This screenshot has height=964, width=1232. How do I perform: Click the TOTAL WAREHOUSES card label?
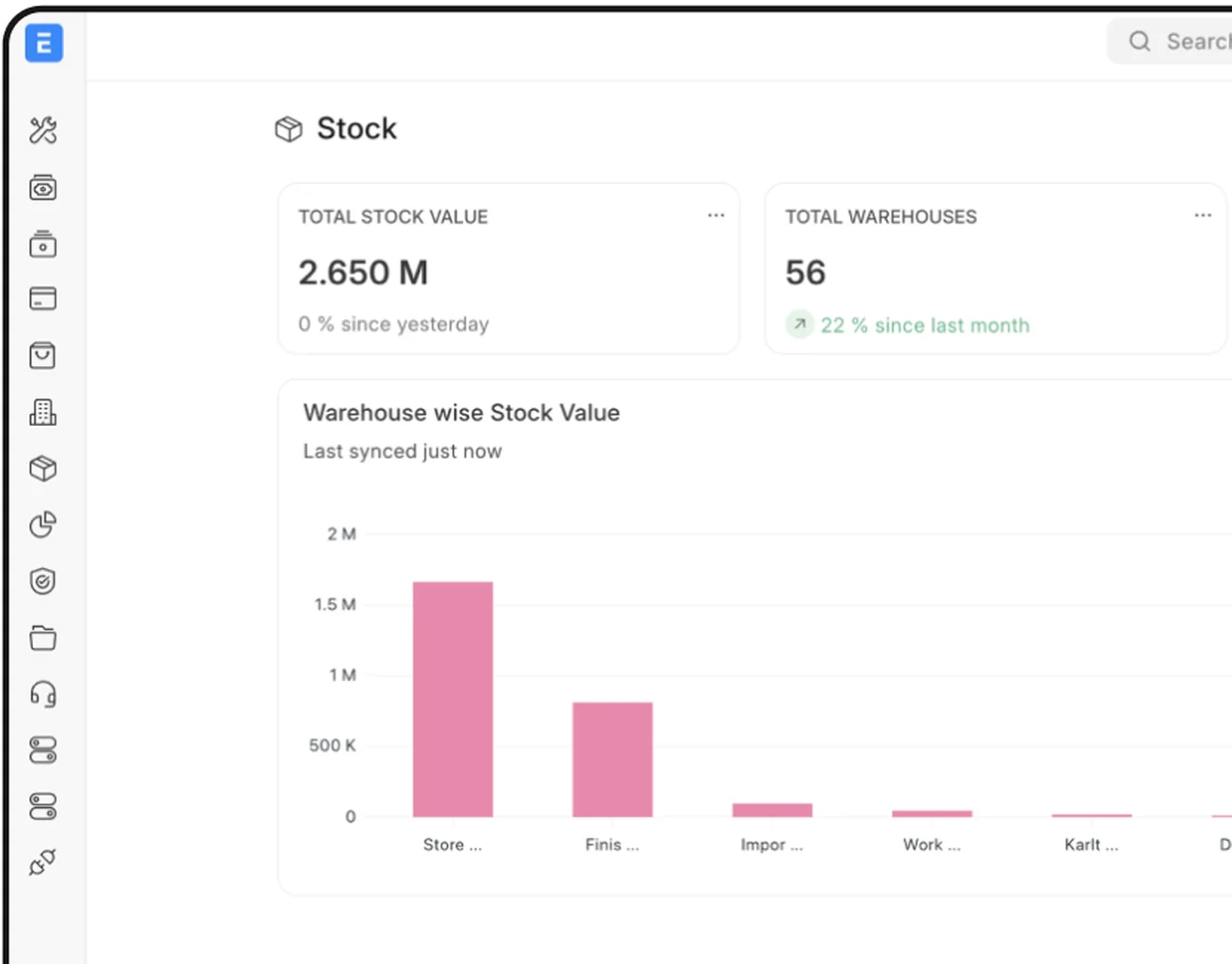(x=881, y=217)
